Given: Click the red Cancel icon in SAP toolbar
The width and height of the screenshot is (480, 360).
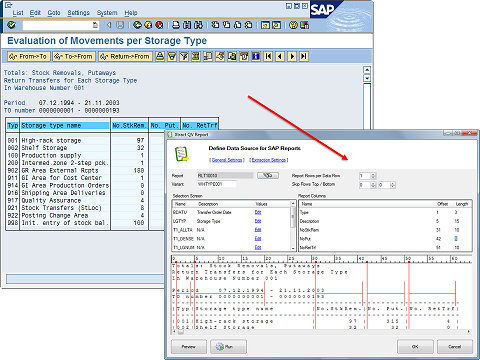Looking at the screenshot, I should click(159, 25).
